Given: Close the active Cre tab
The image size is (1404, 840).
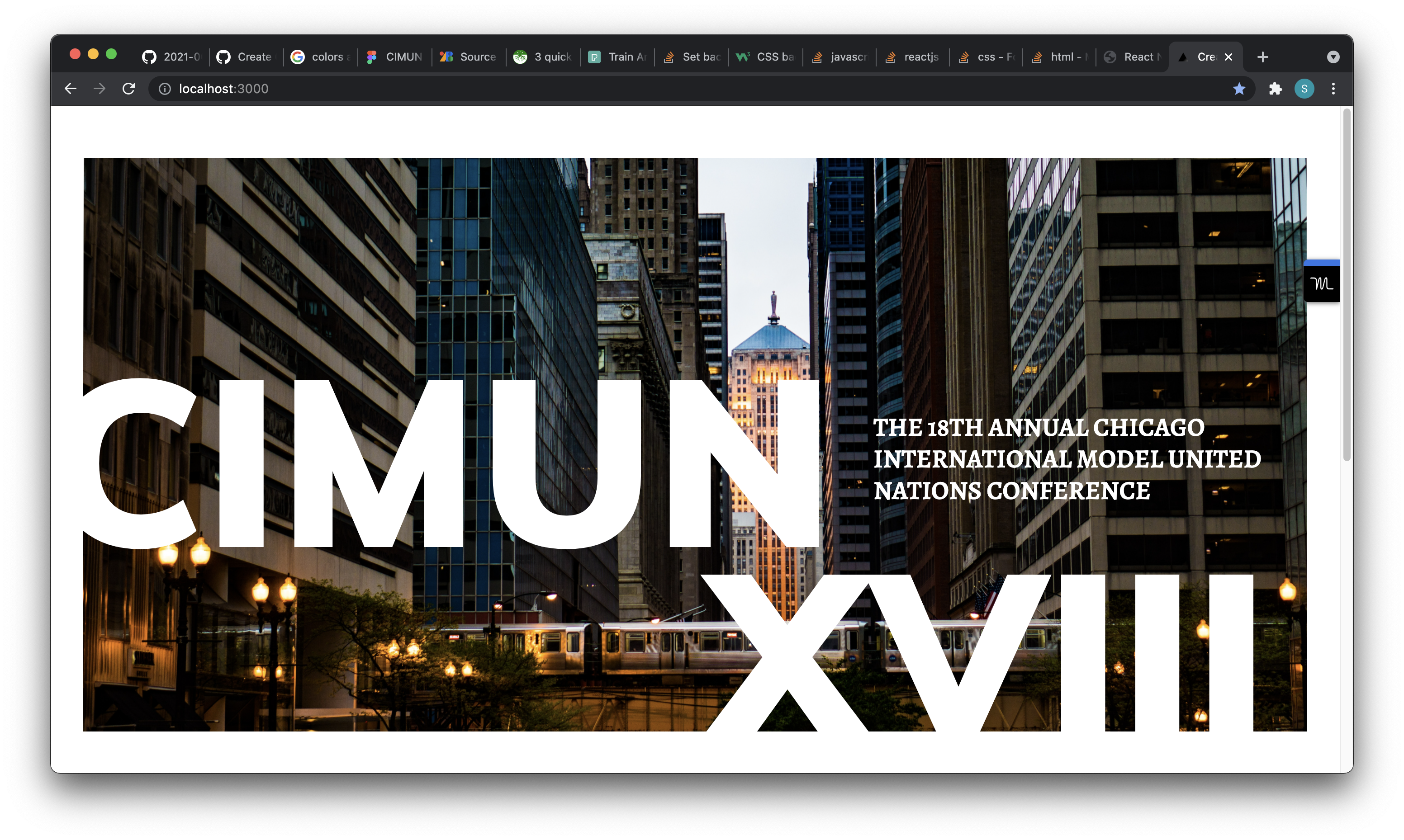Looking at the screenshot, I should (1228, 57).
